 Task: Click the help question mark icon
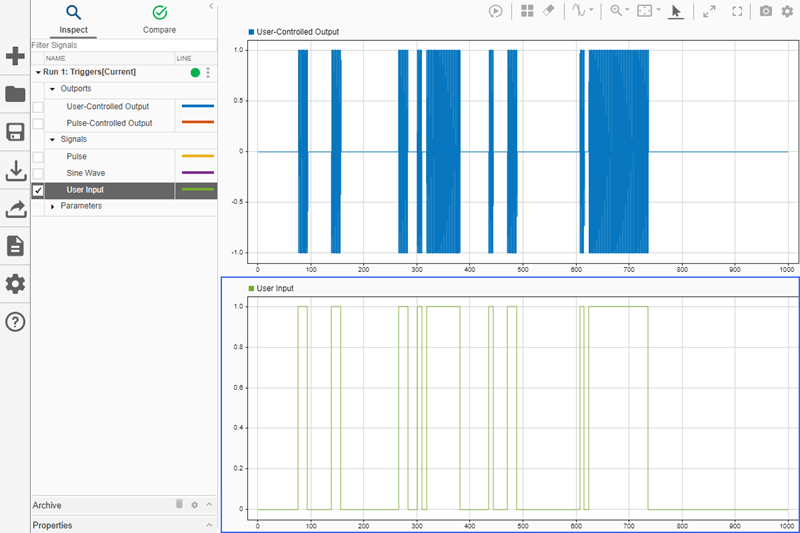coord(15,321)
